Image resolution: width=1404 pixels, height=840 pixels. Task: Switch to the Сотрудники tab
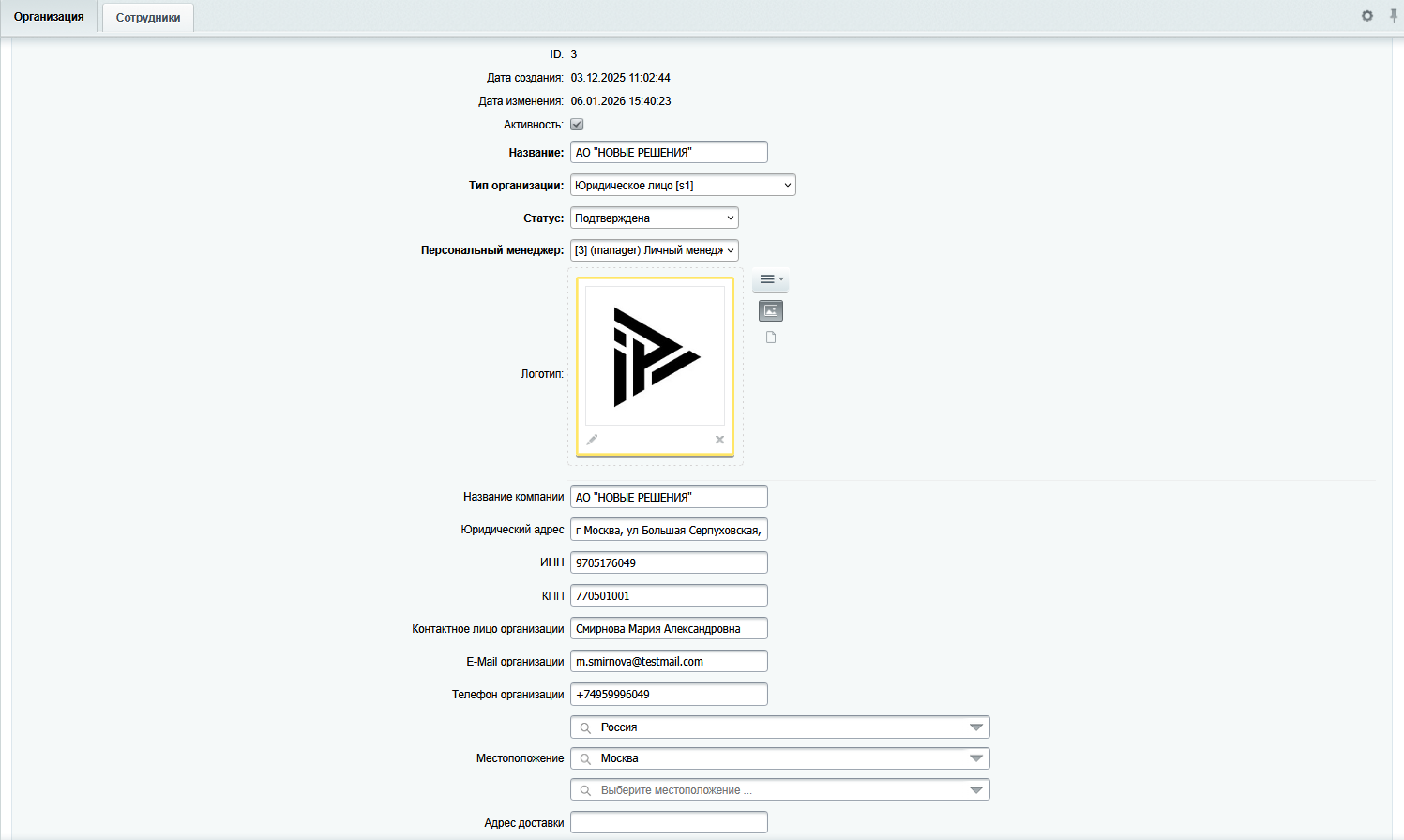pos(148,18)
